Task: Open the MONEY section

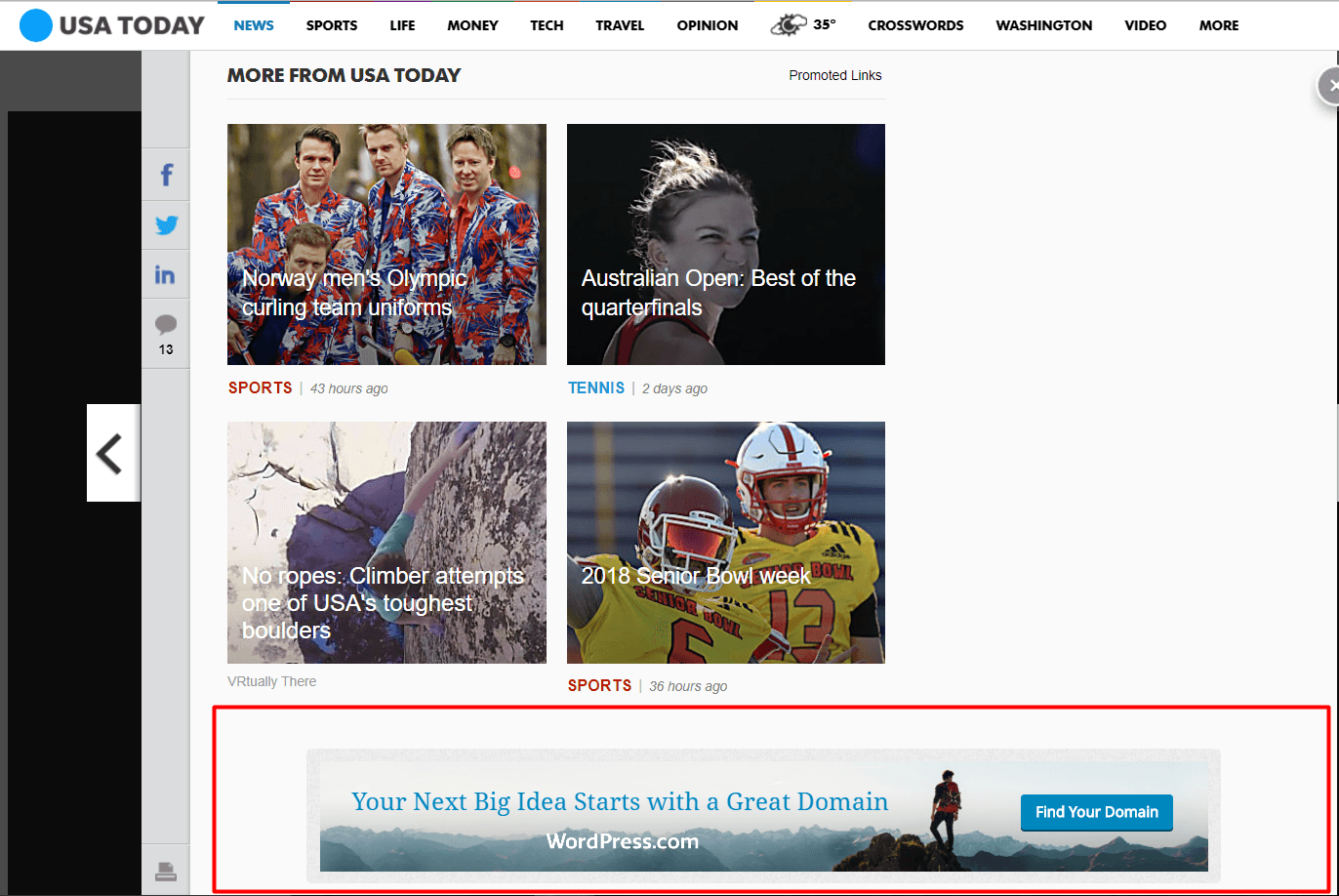Action: (x=472, y=25)
